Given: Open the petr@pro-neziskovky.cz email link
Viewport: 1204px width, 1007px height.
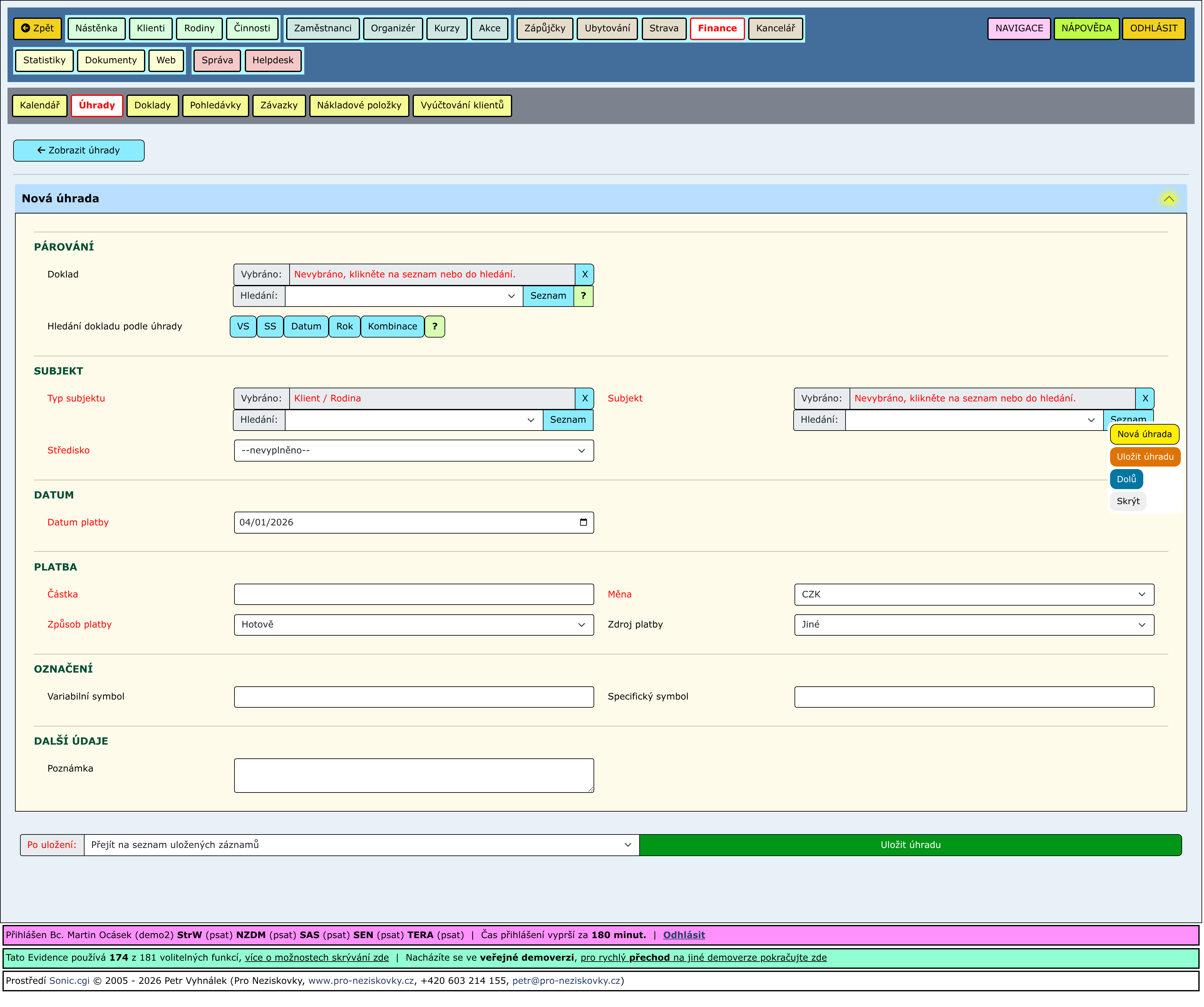Looking at the screenshot, I should (566, 981).
